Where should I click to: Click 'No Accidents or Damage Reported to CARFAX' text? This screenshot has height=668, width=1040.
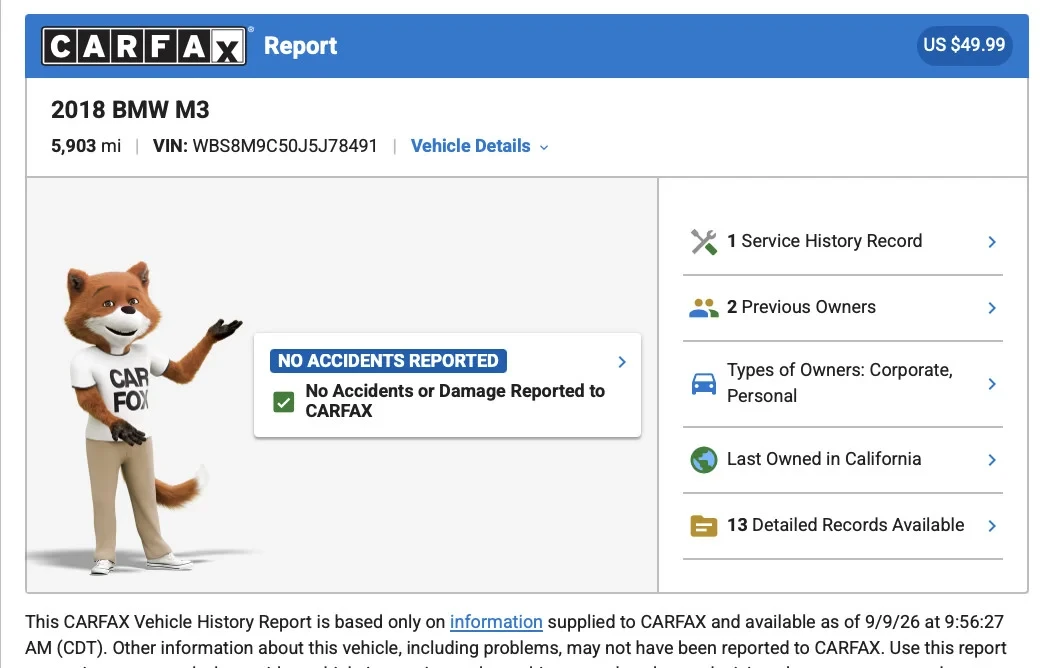455,401
